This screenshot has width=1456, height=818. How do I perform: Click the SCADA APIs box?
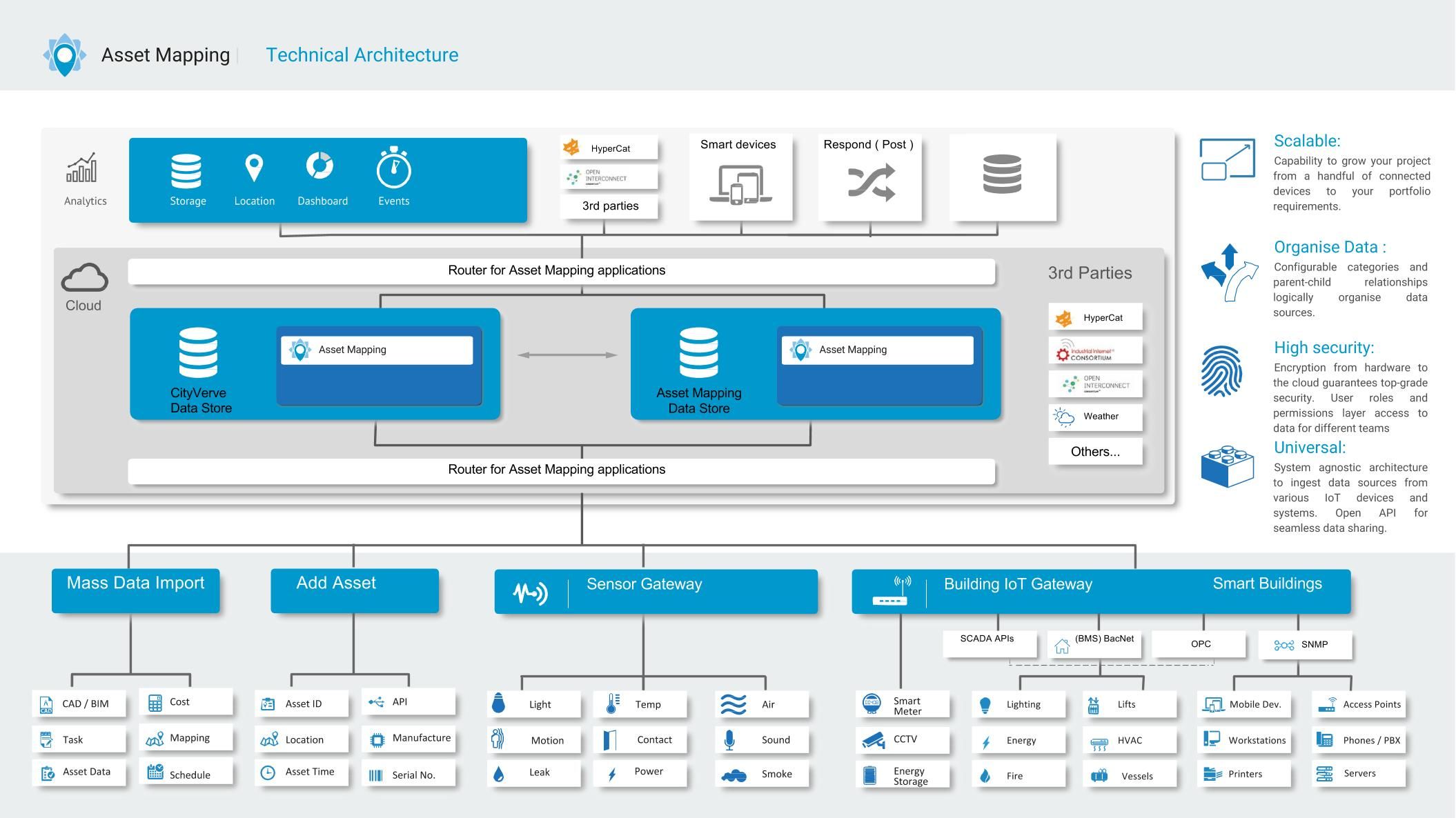pyautogui.click(x=990, y=644)
